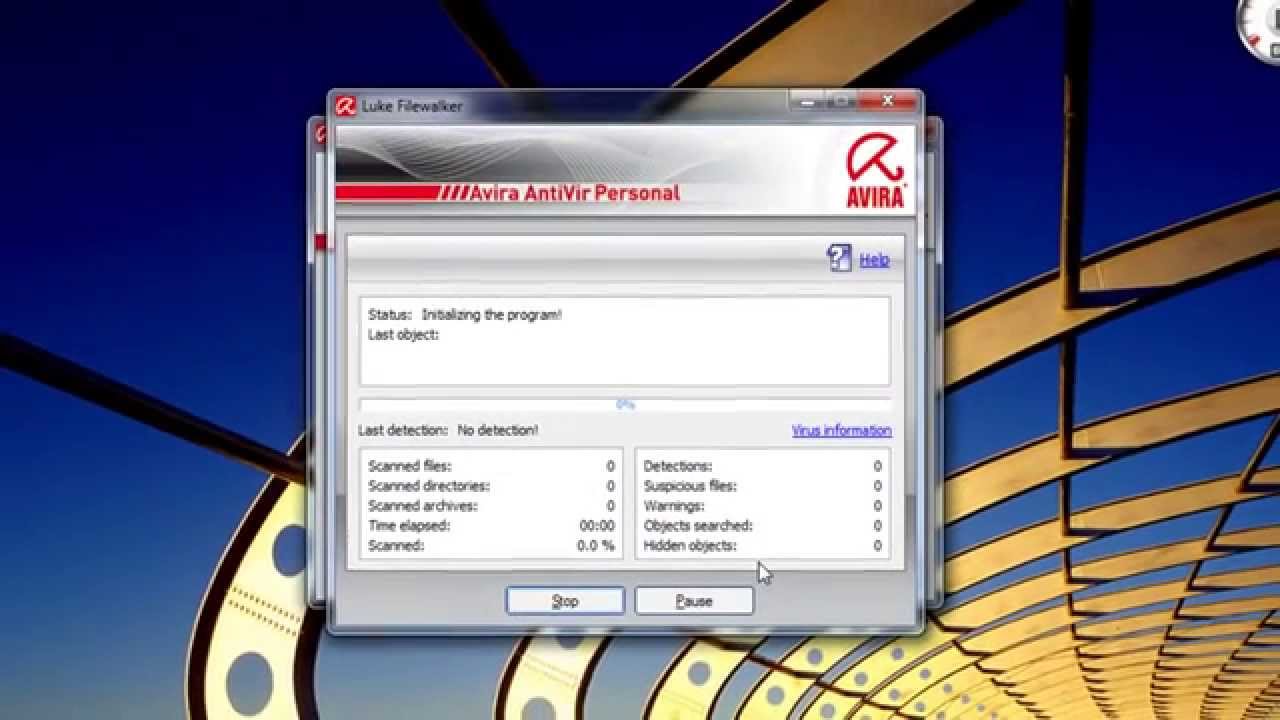
Task: Select the "Warnings:" row
Action: point(762,506)
